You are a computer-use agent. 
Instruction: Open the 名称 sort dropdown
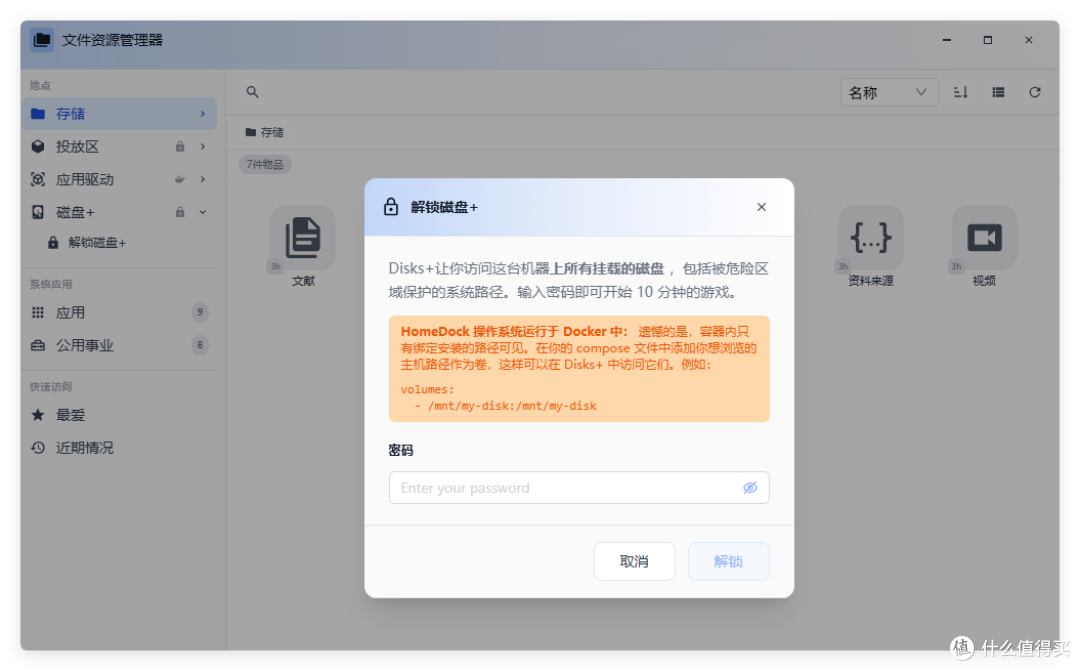click(x=889, y=92)
